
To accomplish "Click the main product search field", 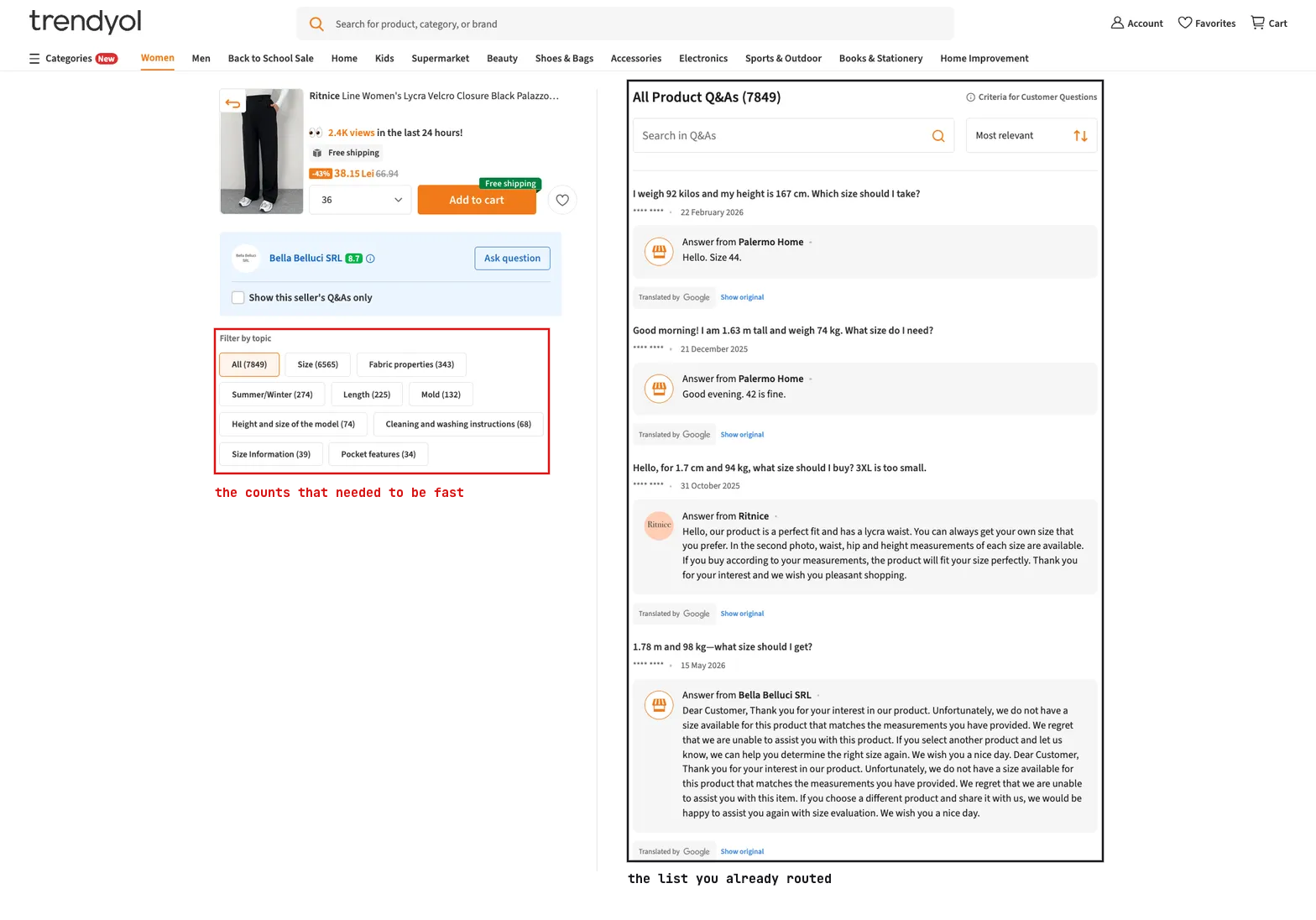I will point(625,24).
